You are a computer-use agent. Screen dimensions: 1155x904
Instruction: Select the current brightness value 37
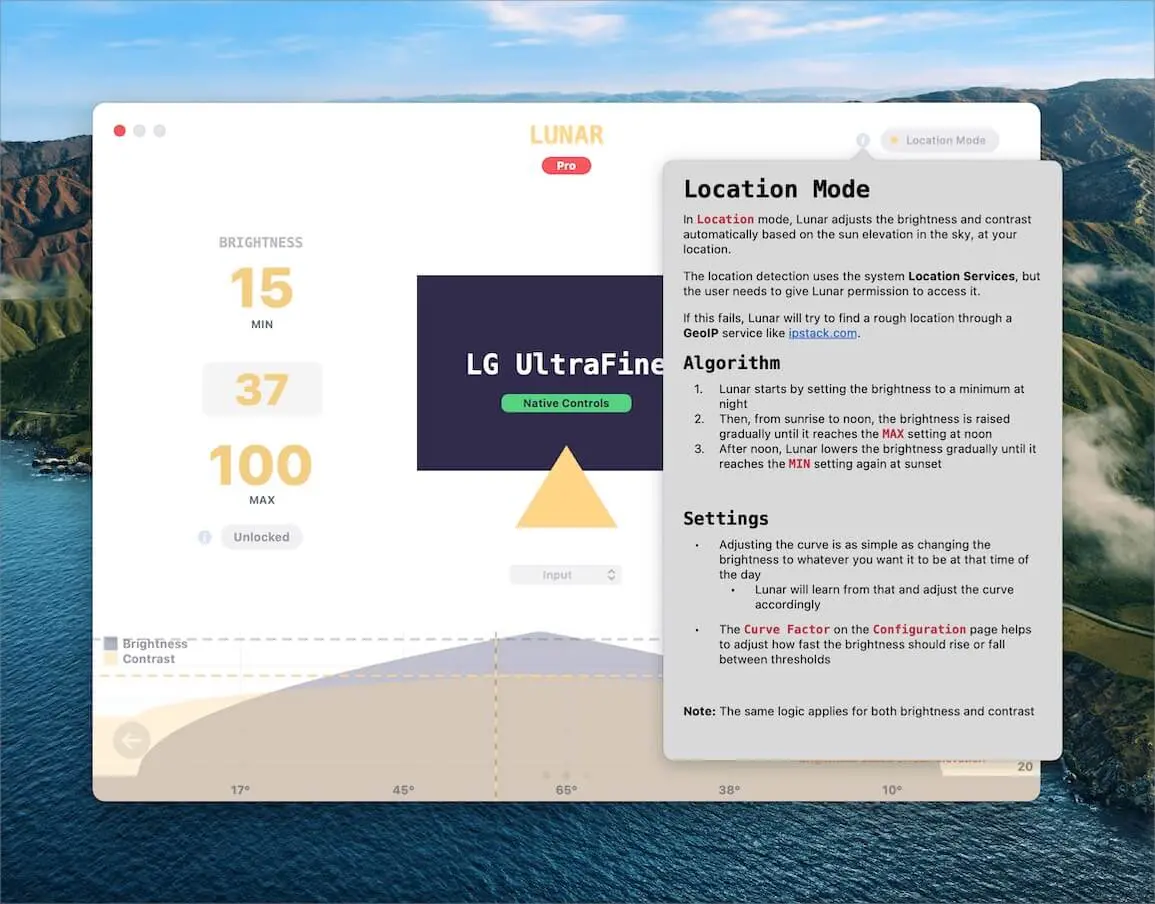(x=261, y=389)
